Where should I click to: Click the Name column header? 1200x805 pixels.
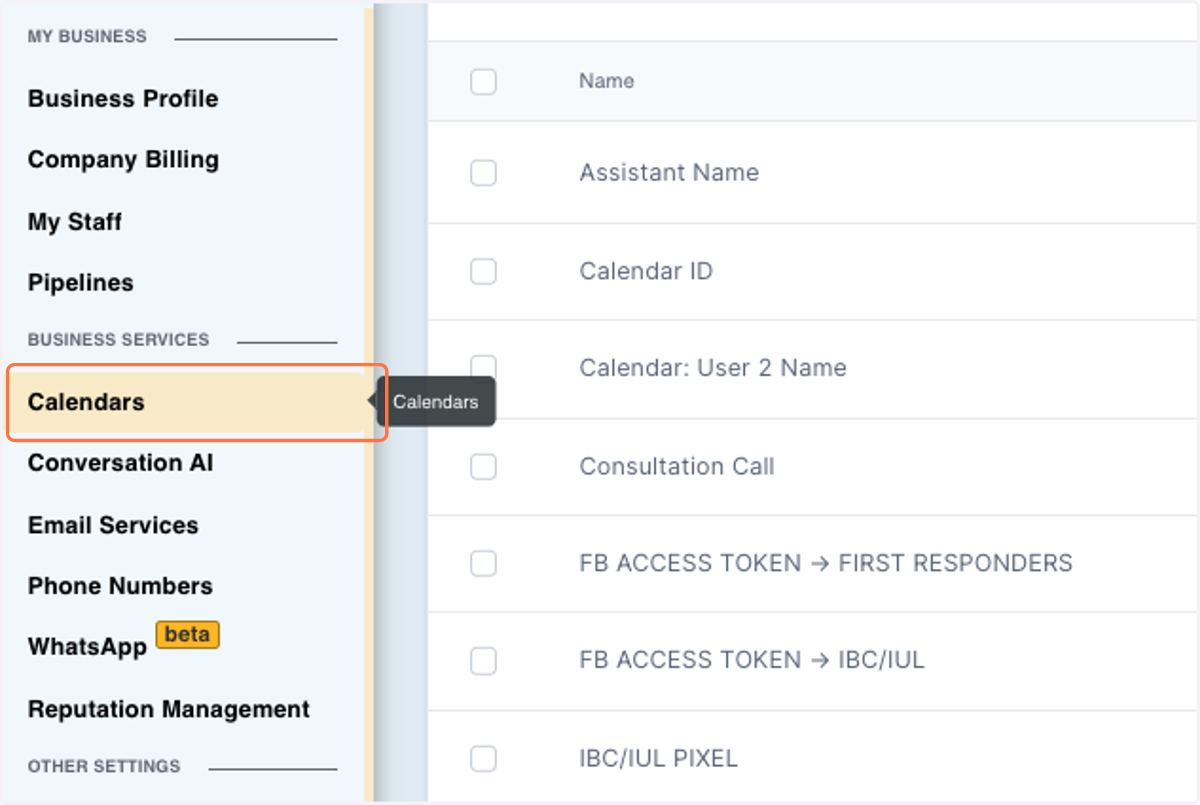(x=606, y=81)
